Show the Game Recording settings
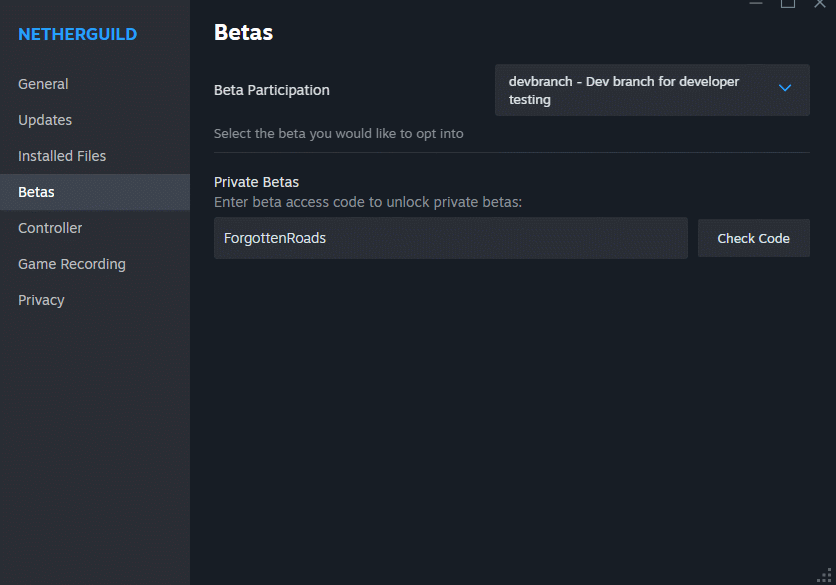The image size is (836, 585). point(72,264)
